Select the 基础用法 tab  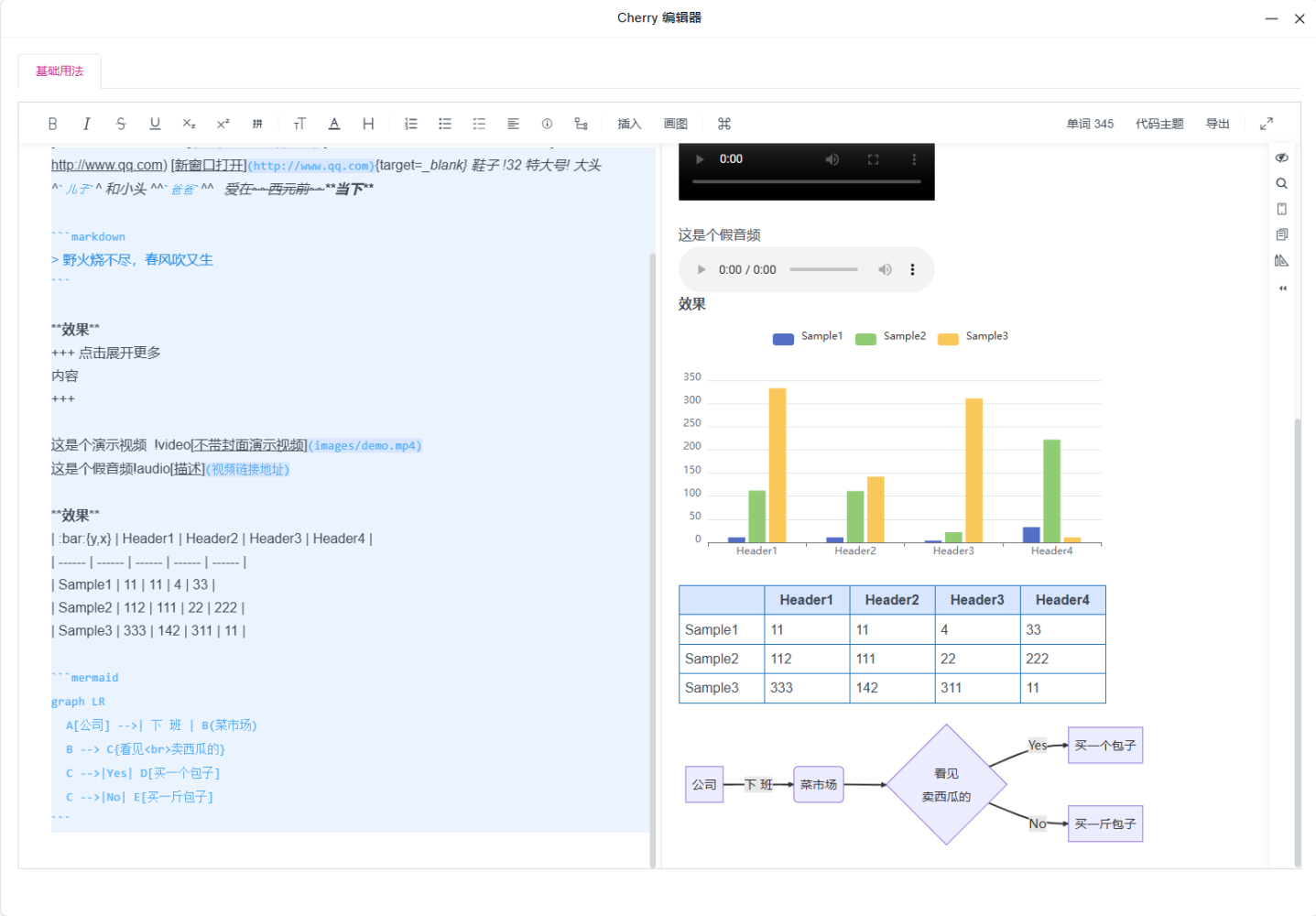60,71
